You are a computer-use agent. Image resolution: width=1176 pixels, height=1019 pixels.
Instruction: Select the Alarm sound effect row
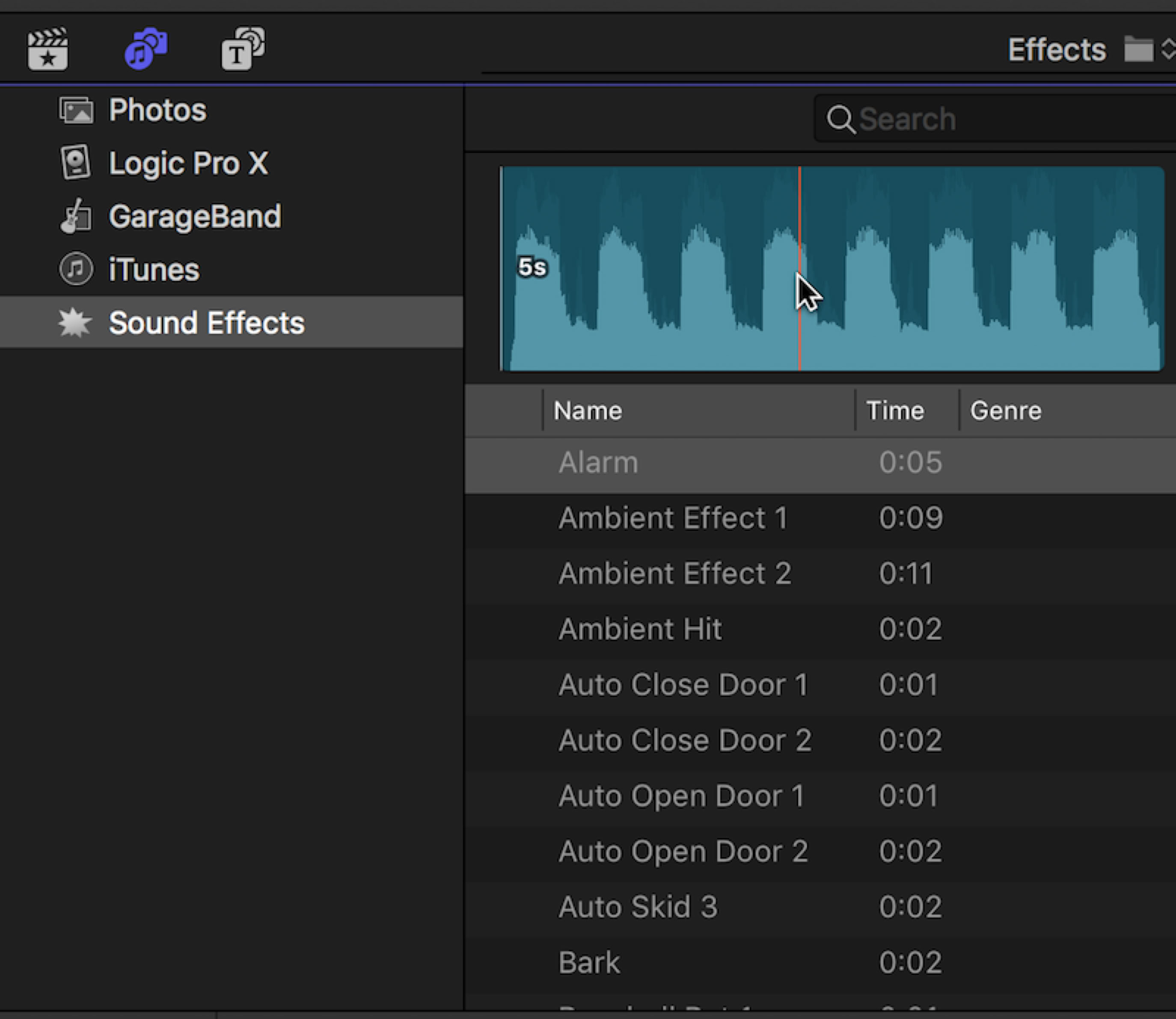coord(598,462)
